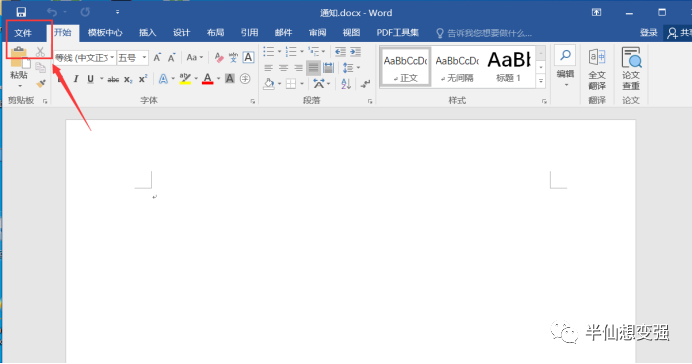The height and width of the screenshot is (364, 692).
Task: Apply the yellow text highlight color
Action: (185, 79)
